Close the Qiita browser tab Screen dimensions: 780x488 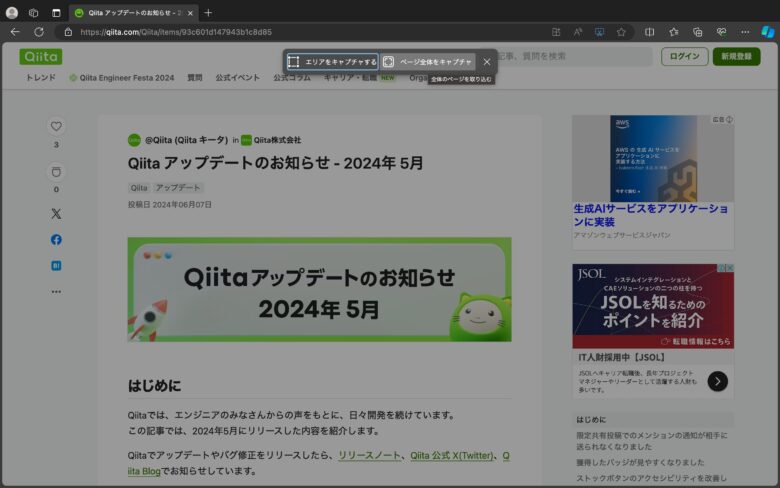190,13
